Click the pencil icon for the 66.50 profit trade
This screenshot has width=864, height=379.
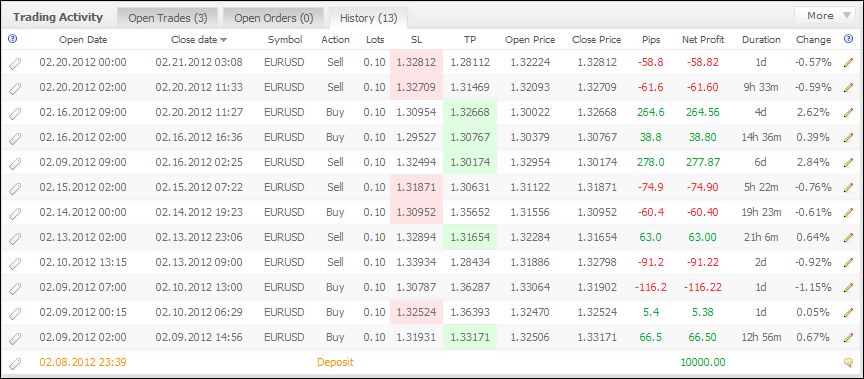[x=848, y=337]
